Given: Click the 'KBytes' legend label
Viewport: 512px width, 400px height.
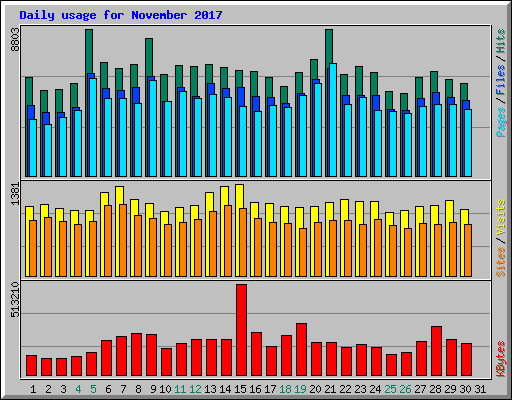Looking at the screenshot, I should [x=501, y=359].
